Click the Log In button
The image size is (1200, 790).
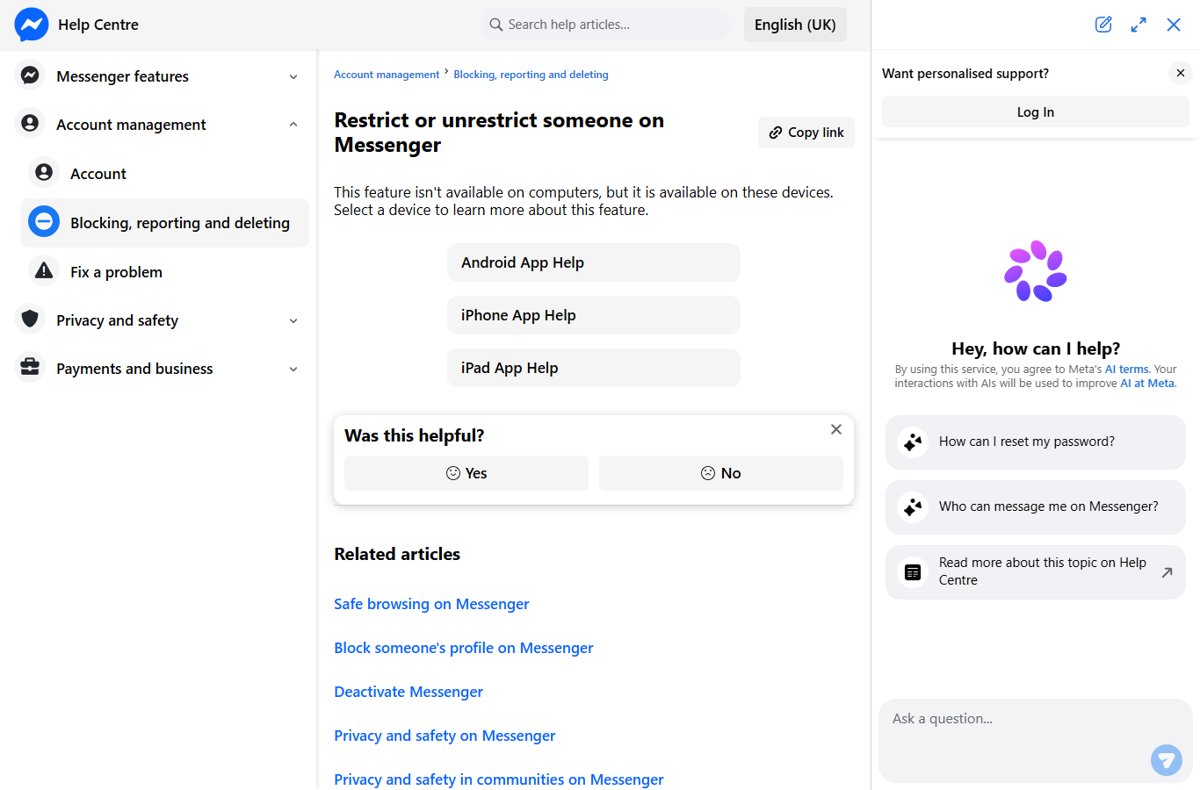tap(1035, 112)
